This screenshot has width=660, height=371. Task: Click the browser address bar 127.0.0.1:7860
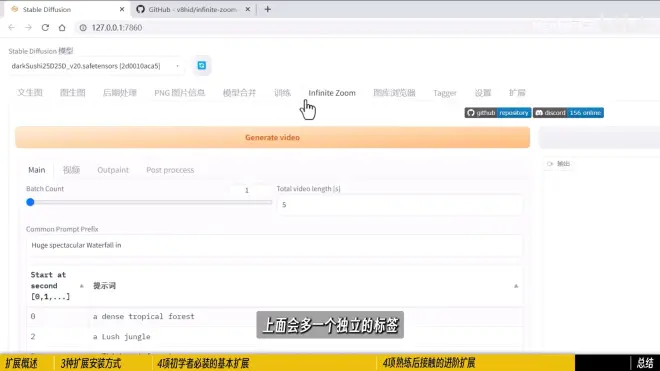click(117, 27)
